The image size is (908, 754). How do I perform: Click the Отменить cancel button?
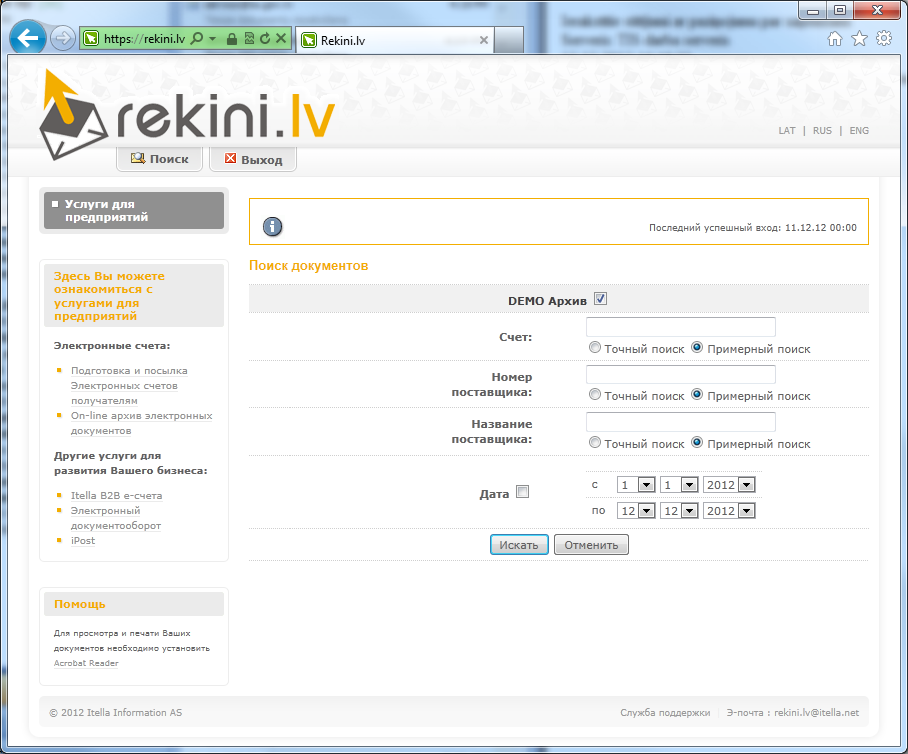tap(591, 545)
